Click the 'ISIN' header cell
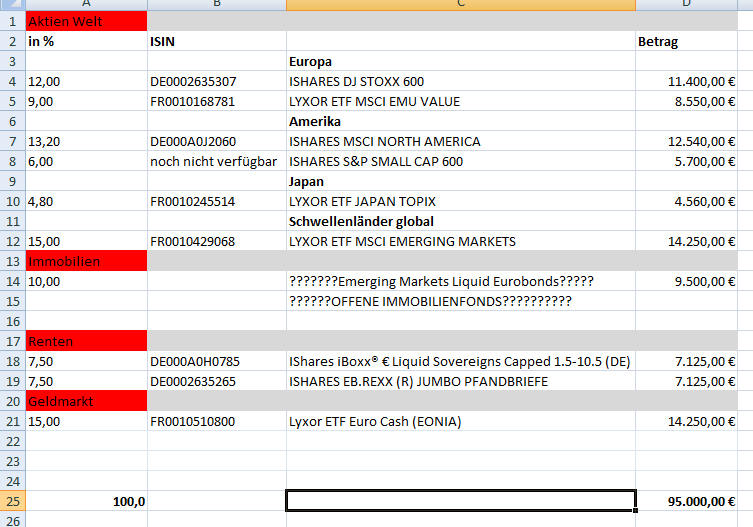 217,41
